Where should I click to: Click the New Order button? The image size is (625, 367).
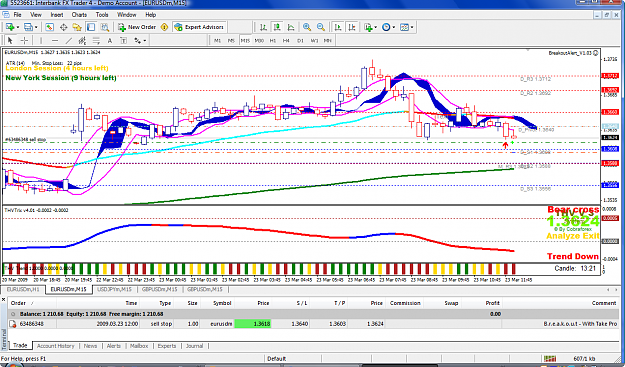click(137, 27)
